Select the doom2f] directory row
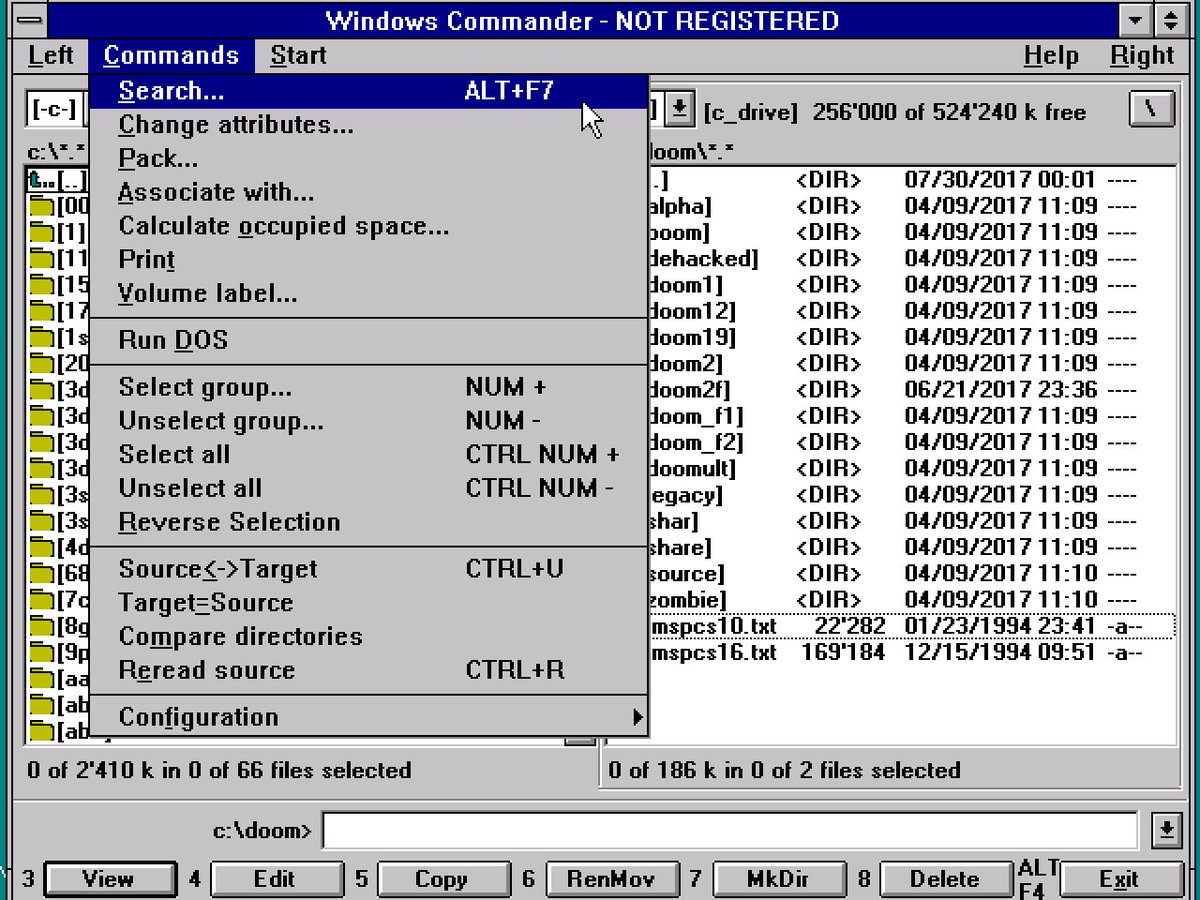The image size is (1200, 900). (x=912, y=390)
